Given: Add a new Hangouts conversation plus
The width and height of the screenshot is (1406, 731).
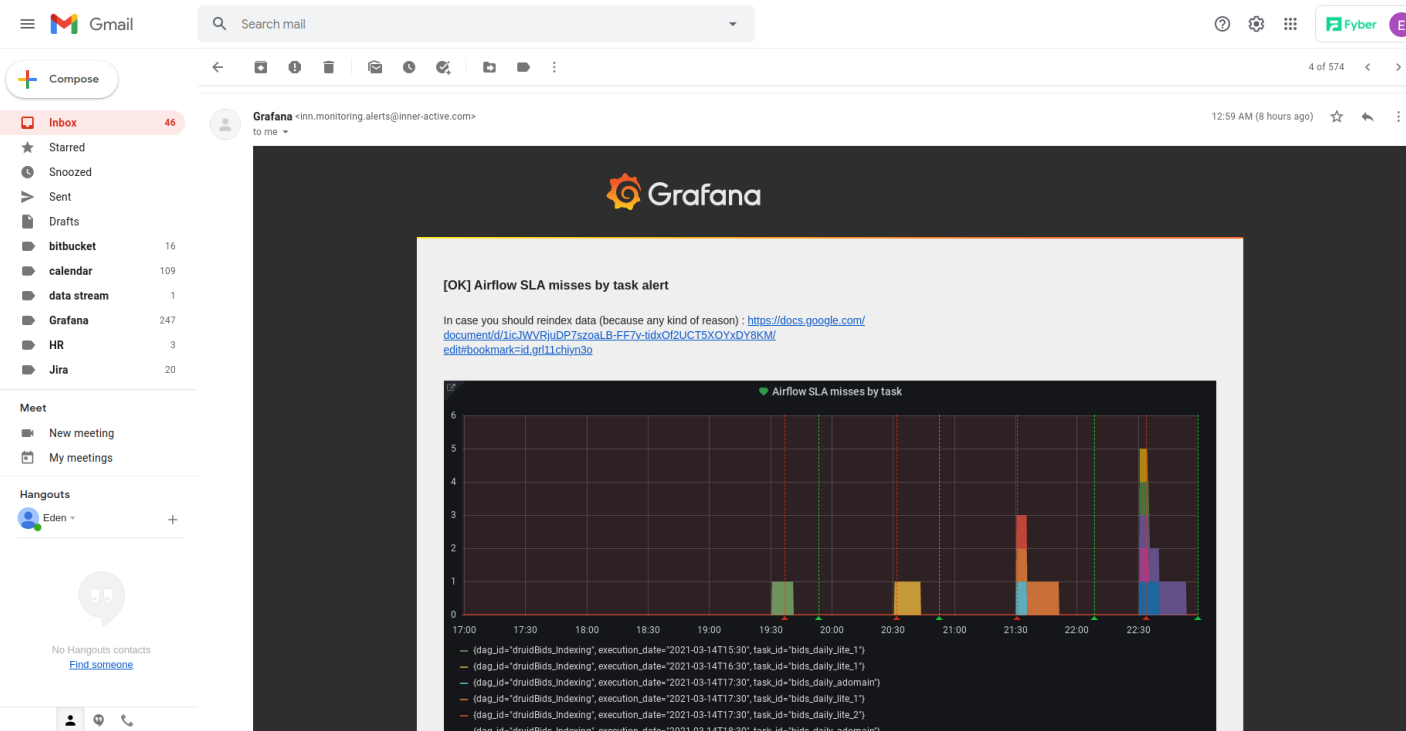Looking at the screenshot, I should coord(172,520).
